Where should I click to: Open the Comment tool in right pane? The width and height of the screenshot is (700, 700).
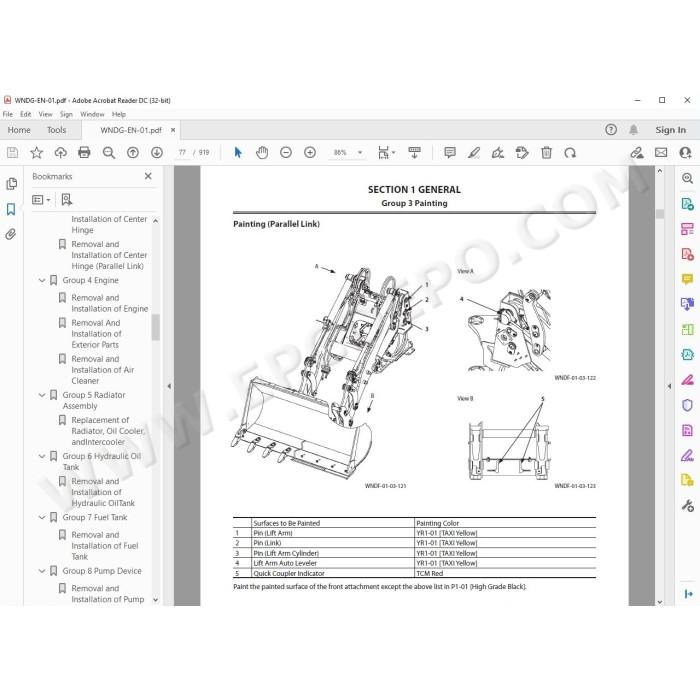pos(688,279)
